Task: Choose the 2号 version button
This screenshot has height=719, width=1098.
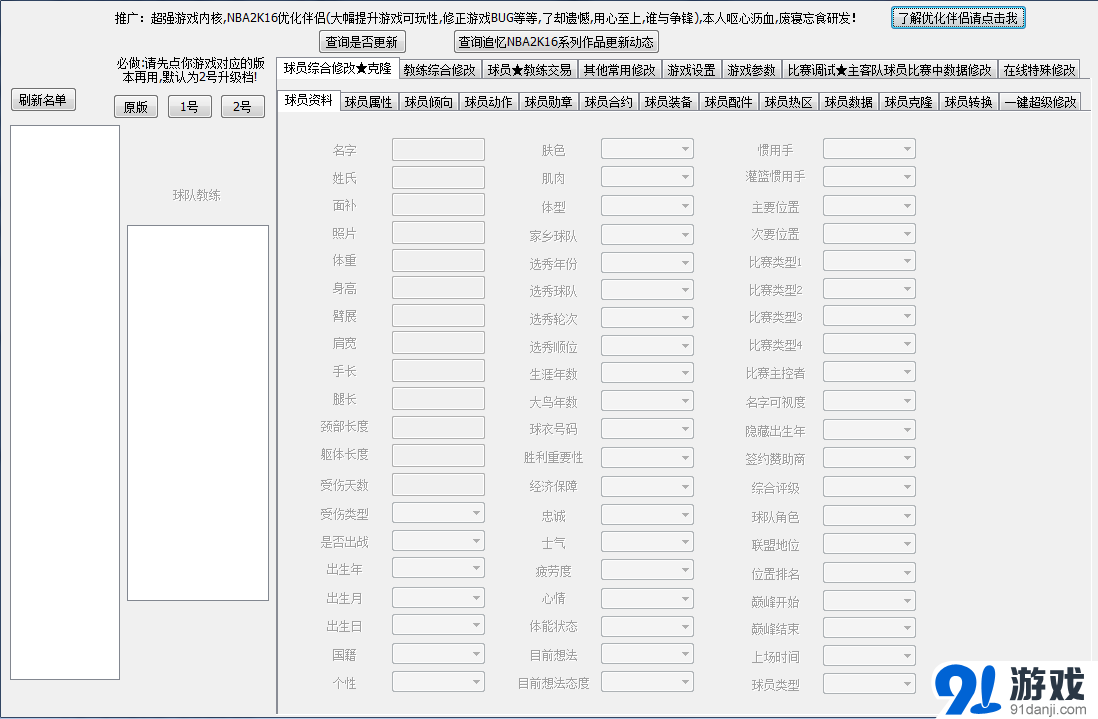Action: point(243,106)
